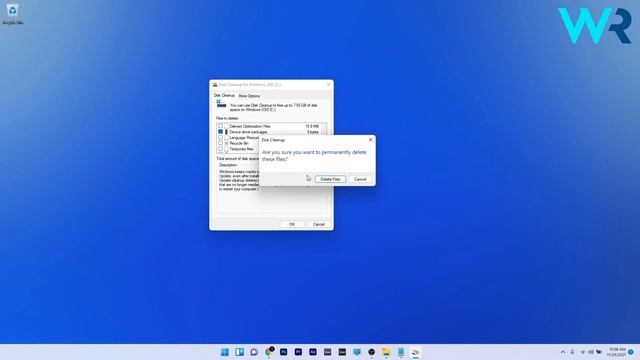Tick the Recycle Bin checkbox in the list
640x360 pixels.
pyautogui.click(x=220, y=143)
